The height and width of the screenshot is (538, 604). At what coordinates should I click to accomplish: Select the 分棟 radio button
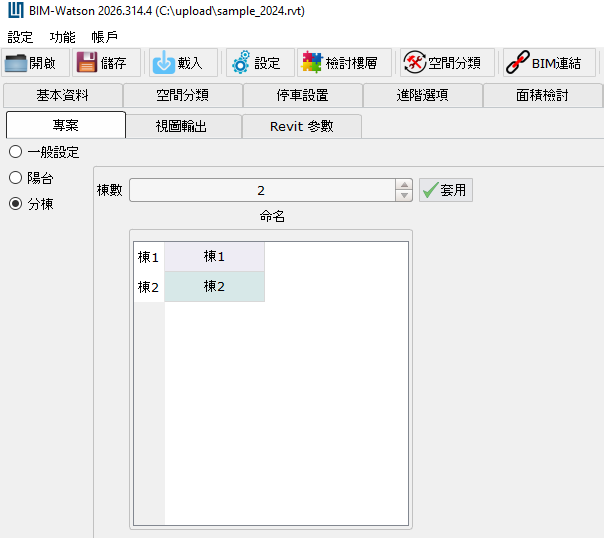point(15,204)
